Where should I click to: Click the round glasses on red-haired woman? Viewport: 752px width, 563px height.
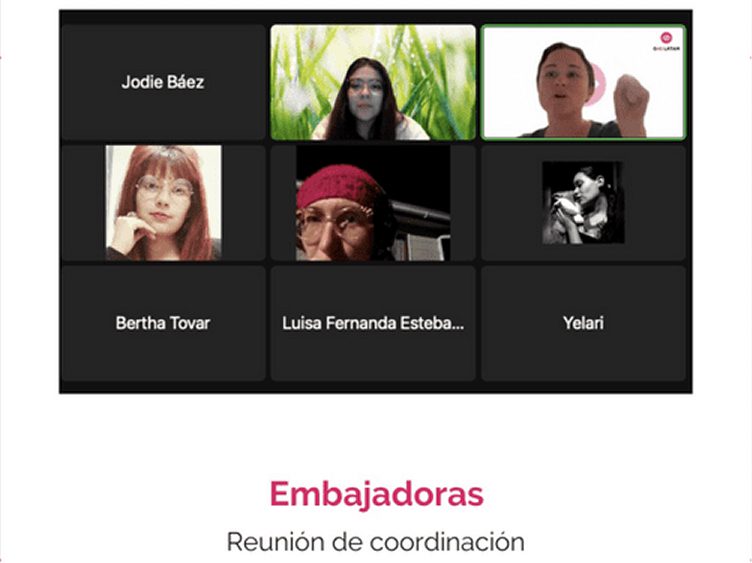pos(164,187)
